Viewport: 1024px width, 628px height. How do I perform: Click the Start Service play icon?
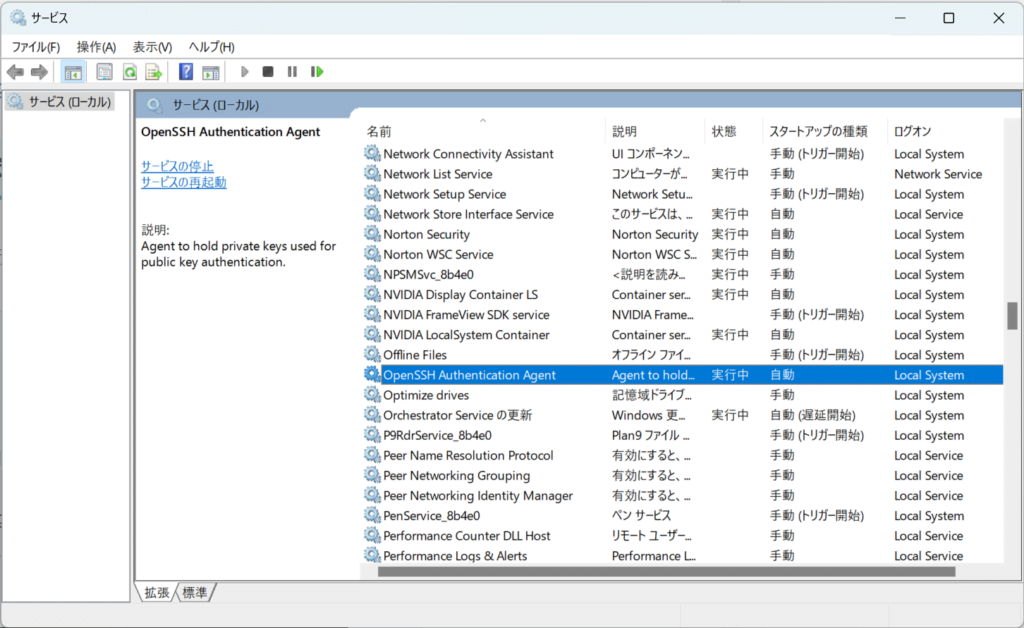pos(244,72)
